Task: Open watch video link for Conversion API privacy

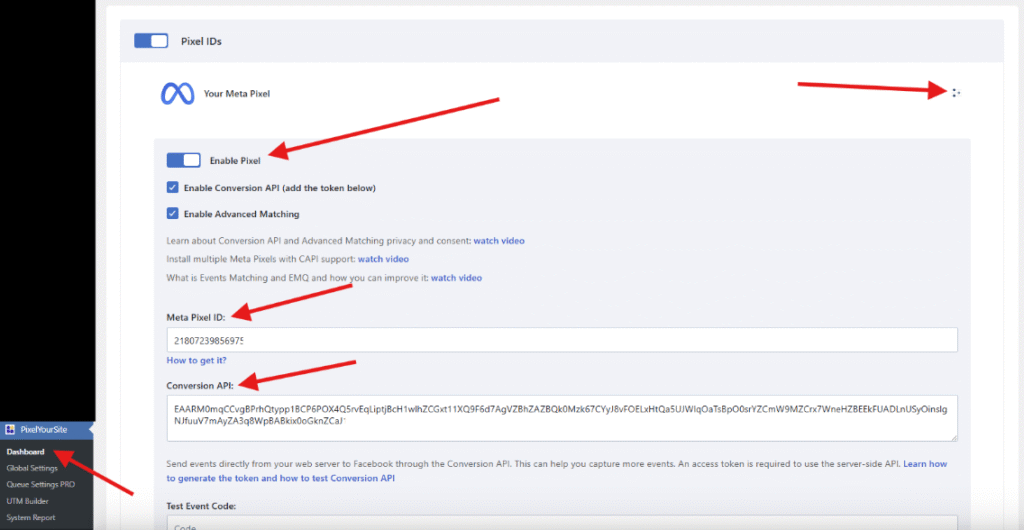Action: click(x=498, y=241)
